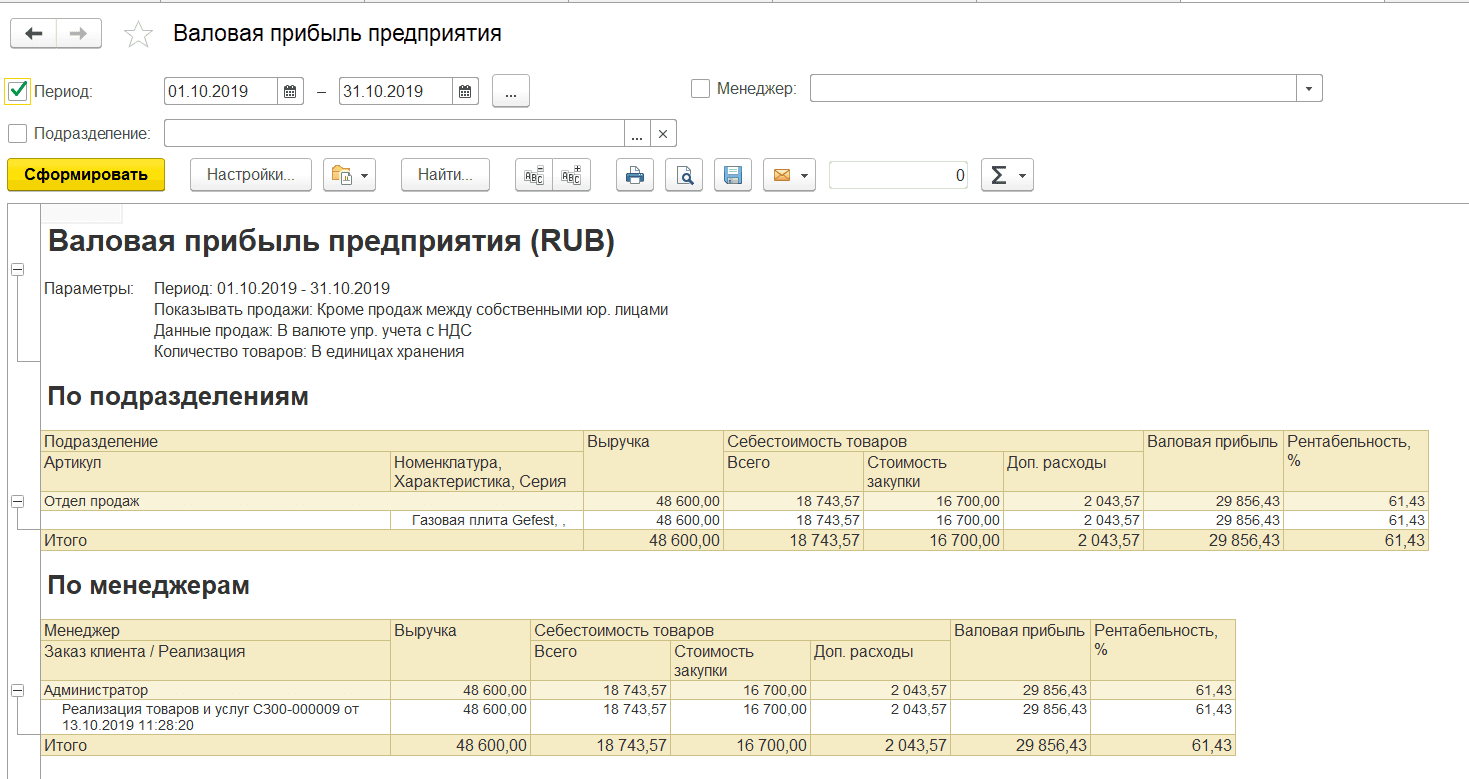Click the По менеджерам heading
Viewport: 1469px width, 779px height.
pos(148,586)
